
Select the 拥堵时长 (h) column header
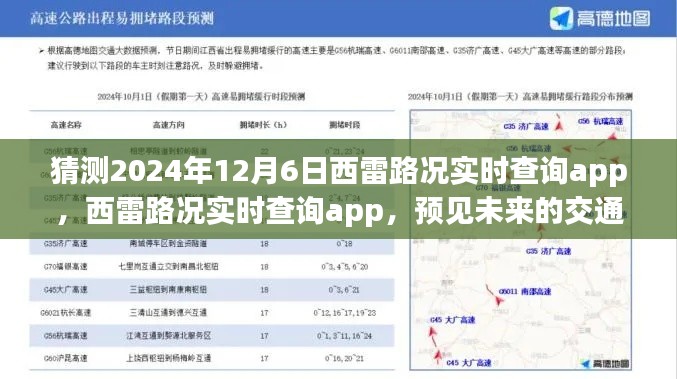click(x=263, y=125)
